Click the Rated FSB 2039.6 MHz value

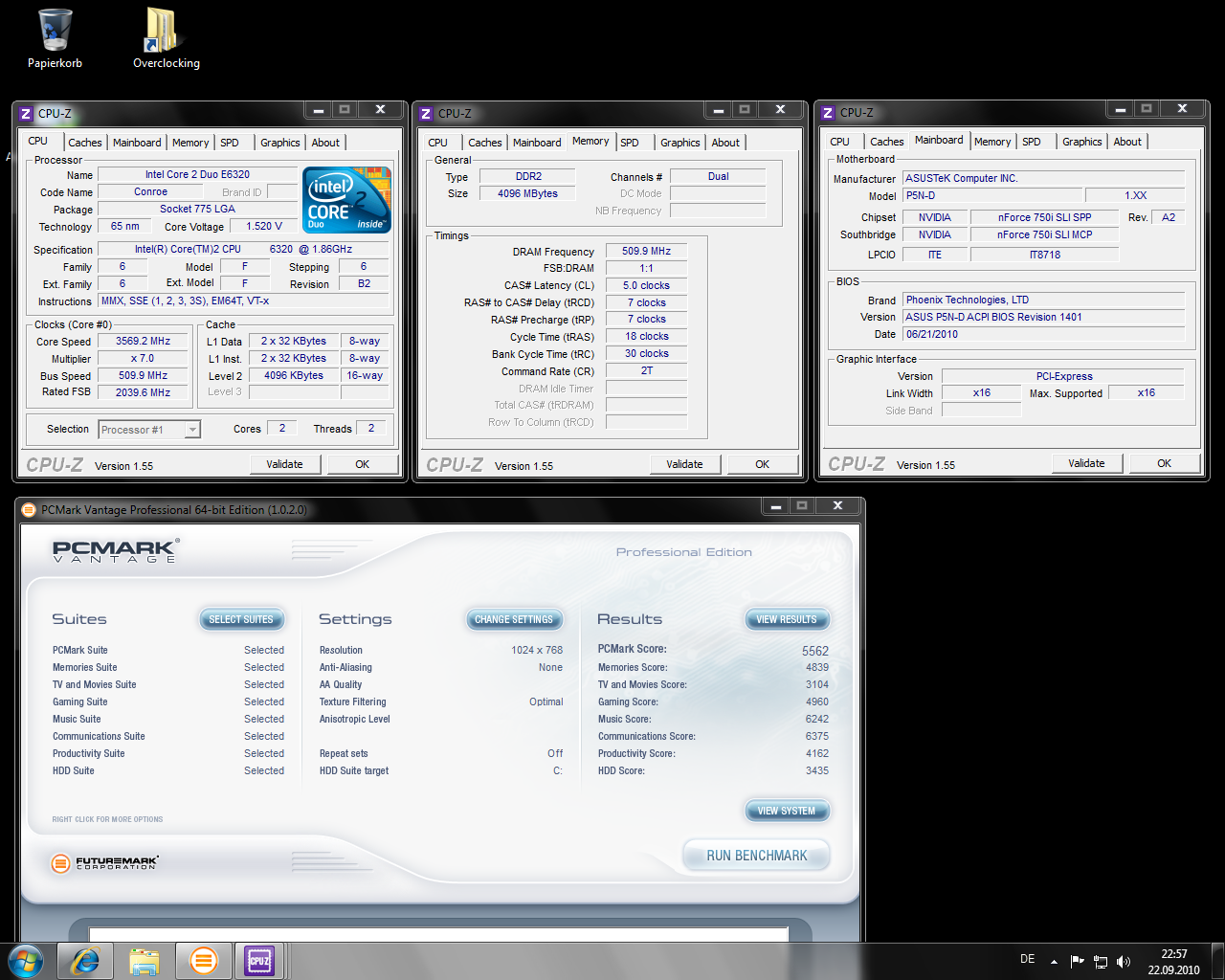[x=144, y=392]
